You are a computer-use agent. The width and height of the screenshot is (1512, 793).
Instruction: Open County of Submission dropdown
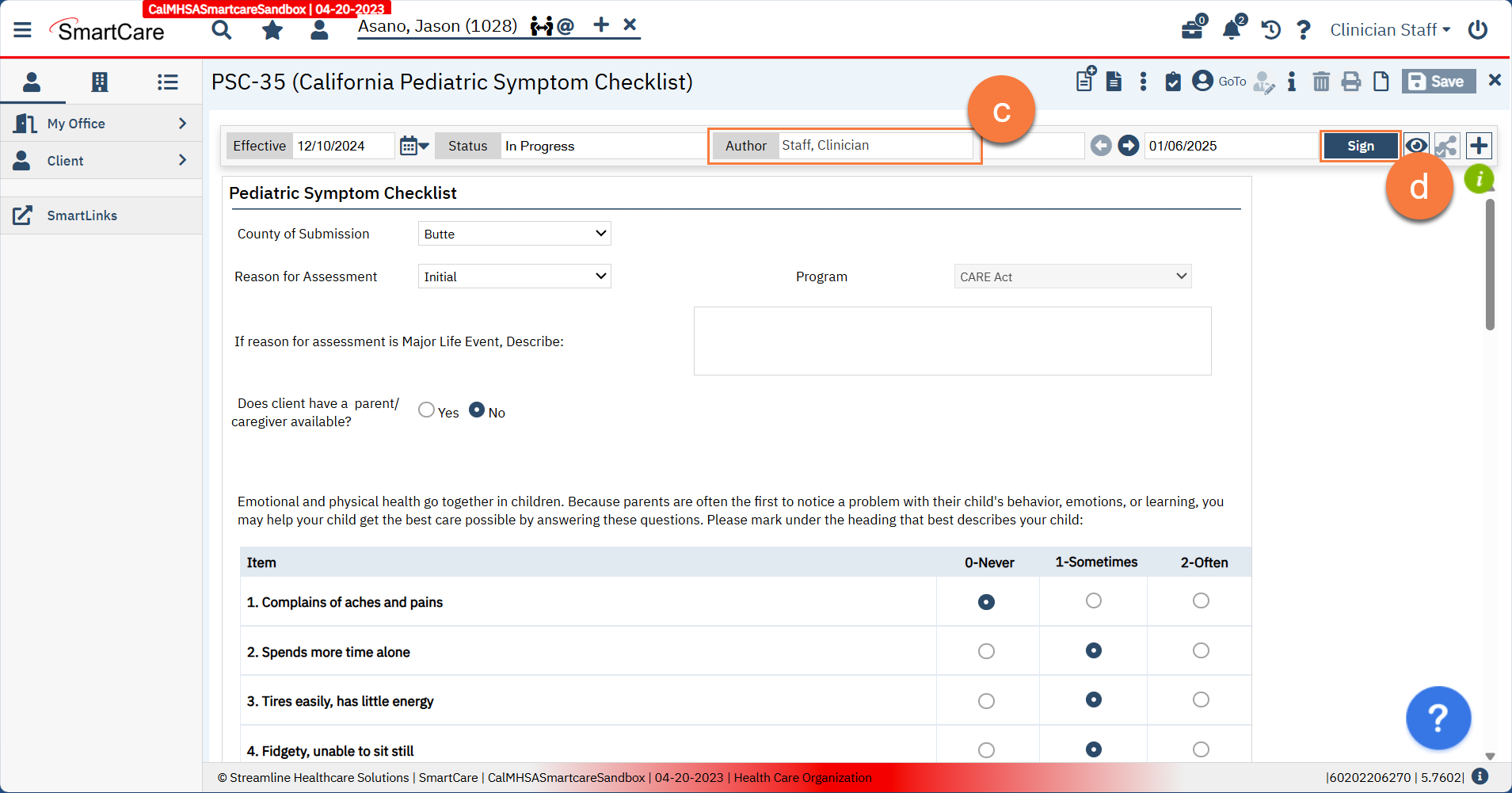coord(514,234)
